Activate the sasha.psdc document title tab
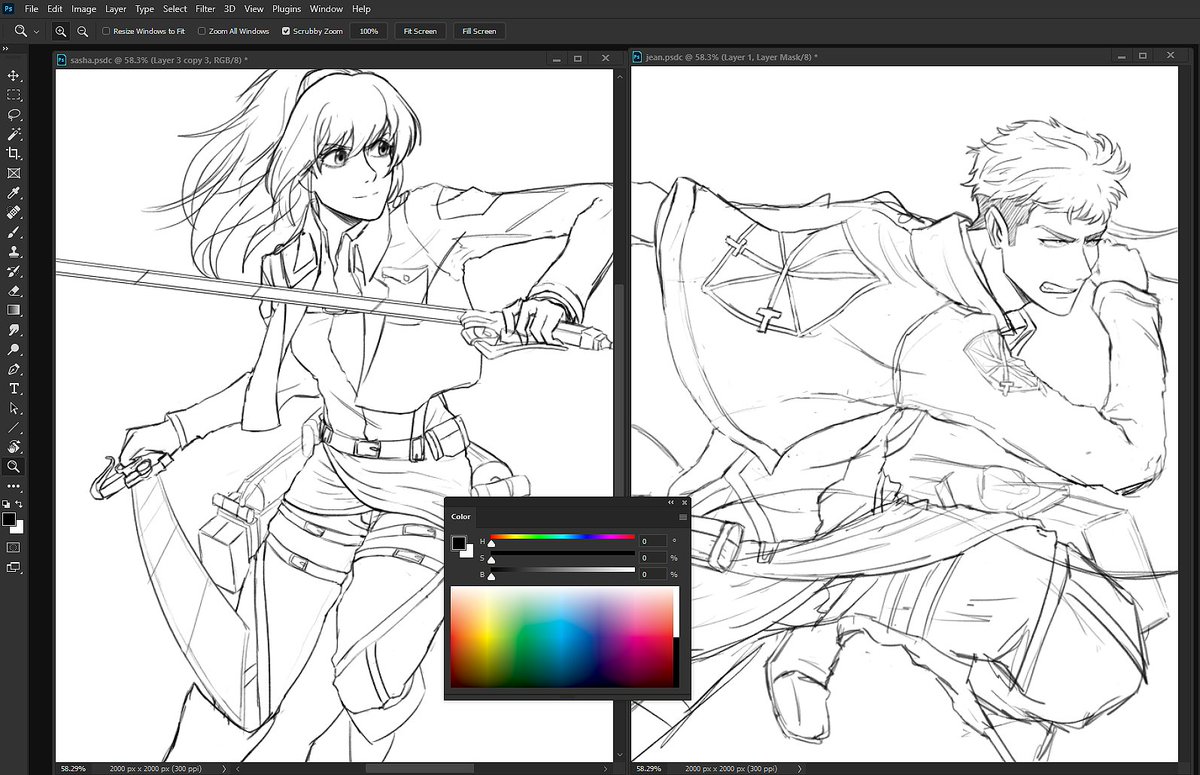 (x=160, y=59)
